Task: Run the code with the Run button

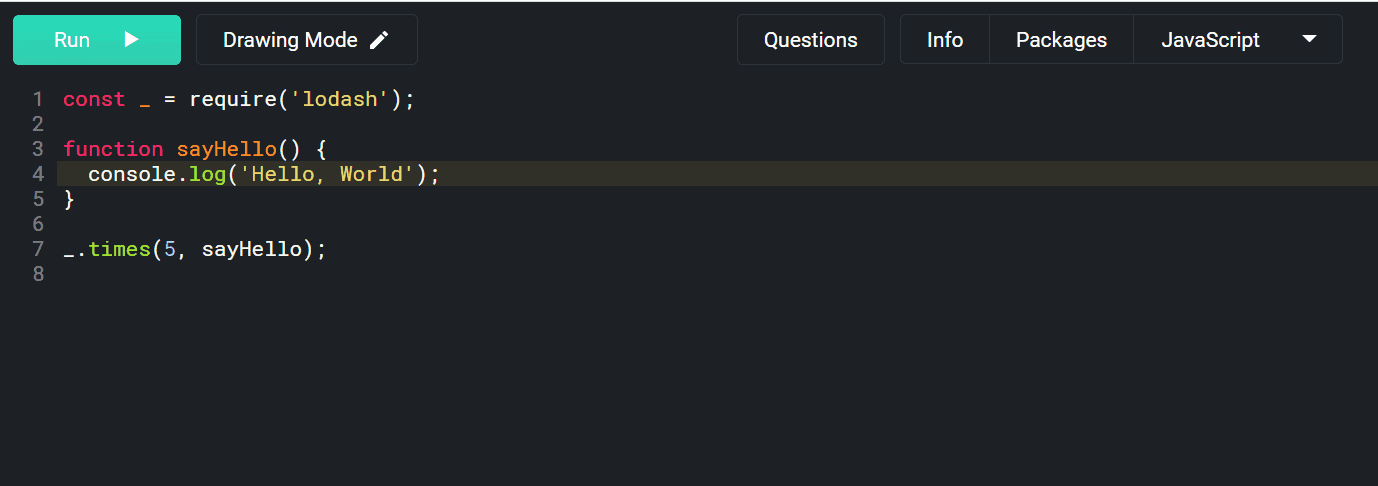Action: pyautogui.click(x=97, y=40)
